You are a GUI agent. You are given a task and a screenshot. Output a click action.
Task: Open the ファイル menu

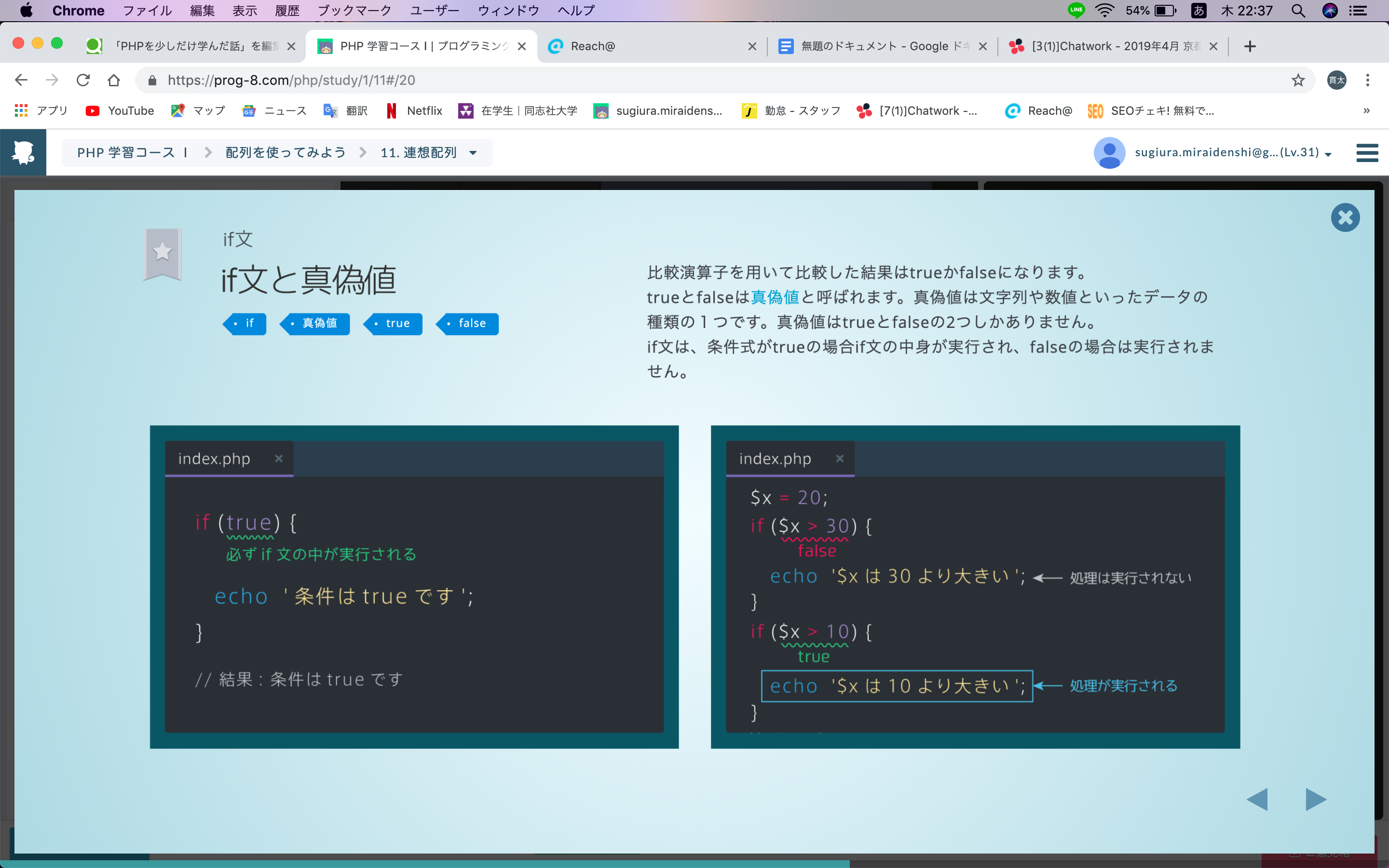148,10
